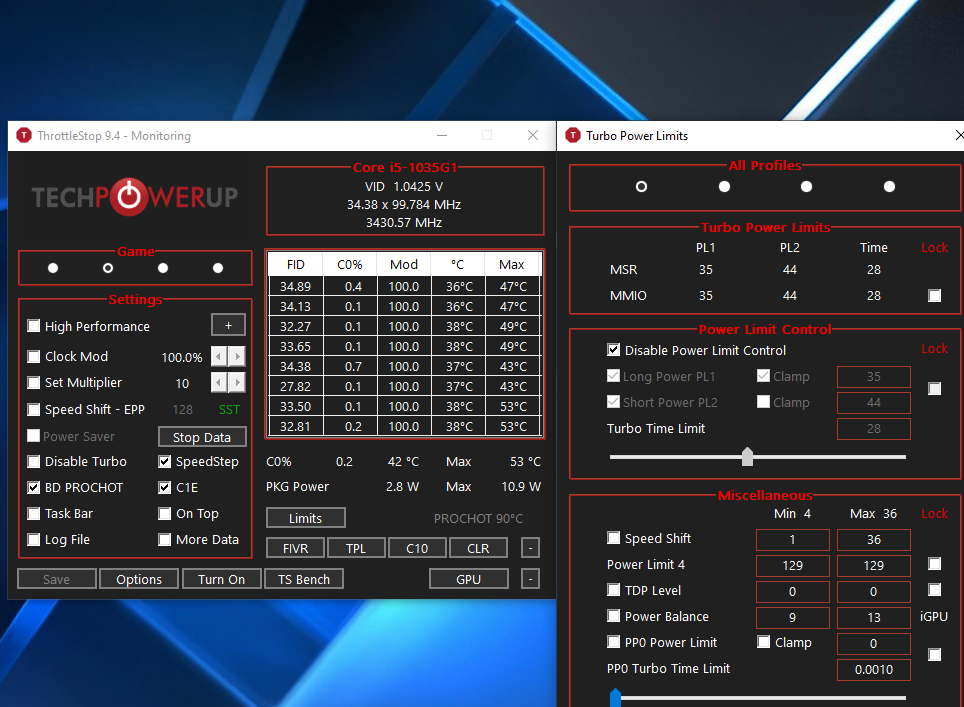
Task: Click the Power Balance iGPU value field
Action: (x=874, y=617)
